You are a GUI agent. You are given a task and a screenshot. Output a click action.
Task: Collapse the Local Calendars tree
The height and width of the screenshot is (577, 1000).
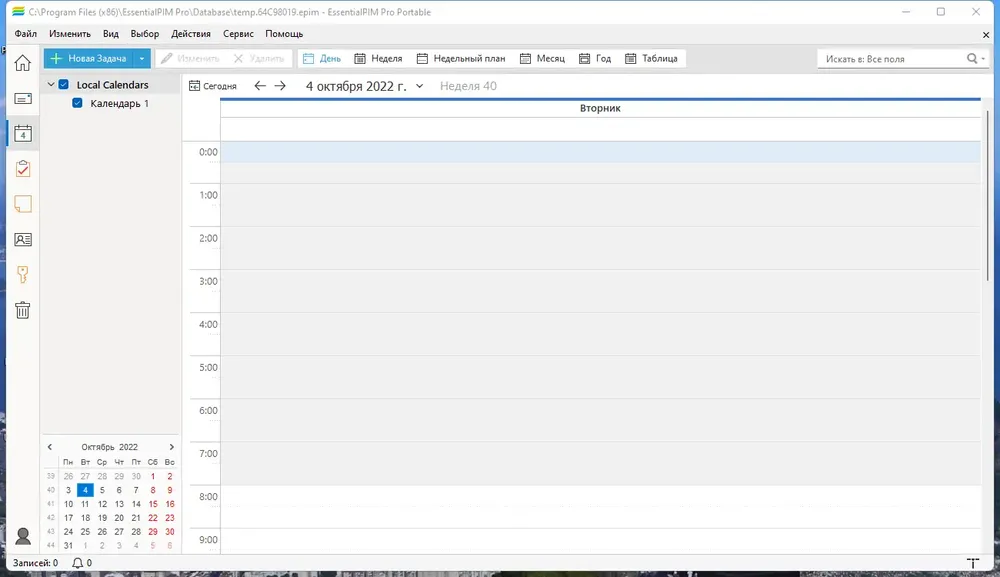(x=51, y=84)
